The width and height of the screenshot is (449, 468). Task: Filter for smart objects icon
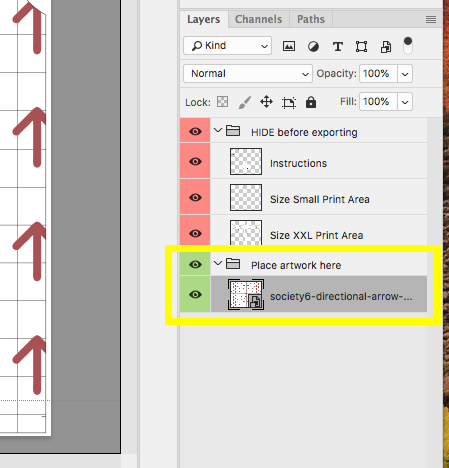386,47
